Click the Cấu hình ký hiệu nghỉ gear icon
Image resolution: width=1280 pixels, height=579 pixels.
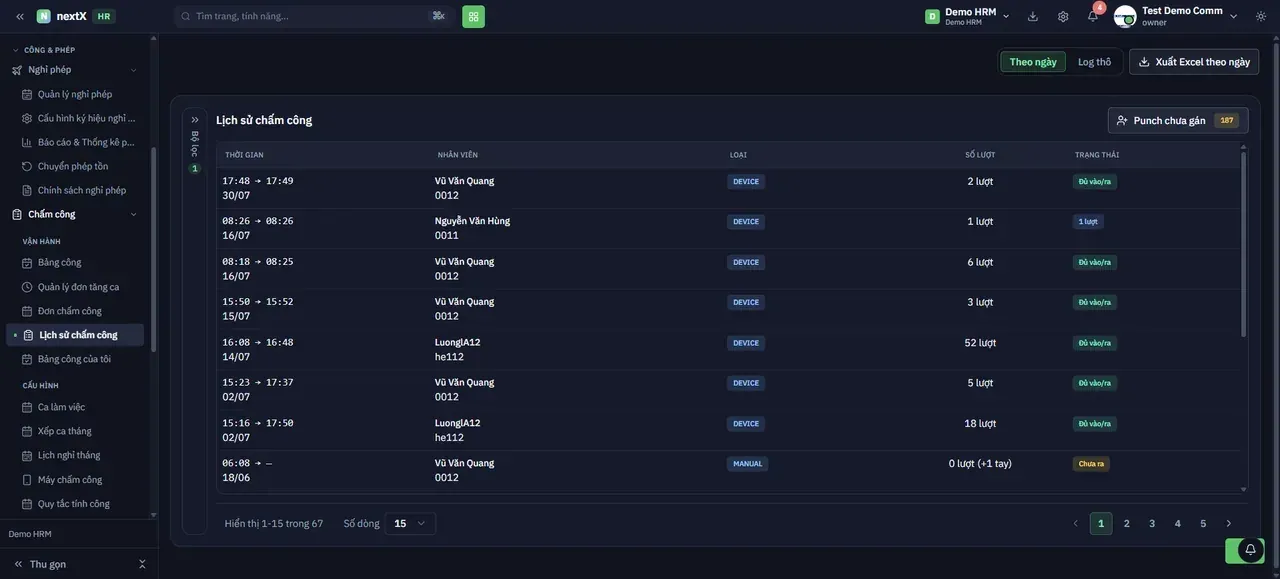(x=27, y=118)
